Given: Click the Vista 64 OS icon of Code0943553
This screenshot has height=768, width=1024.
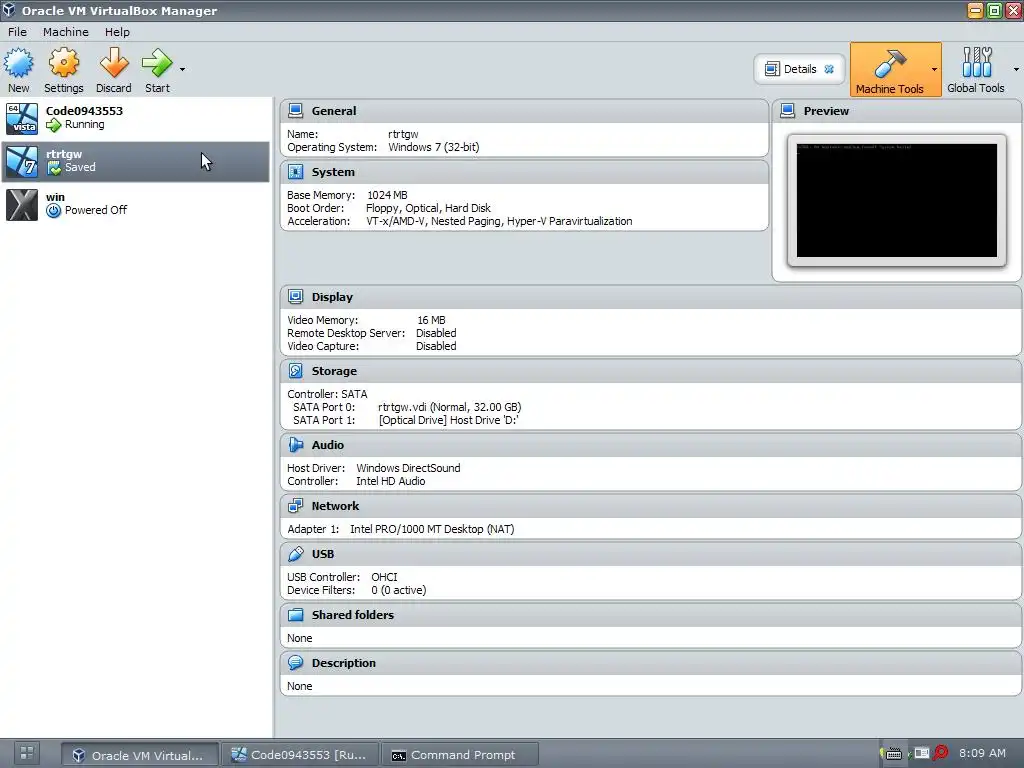Looking at the screenshot, I should coord(22,118).
